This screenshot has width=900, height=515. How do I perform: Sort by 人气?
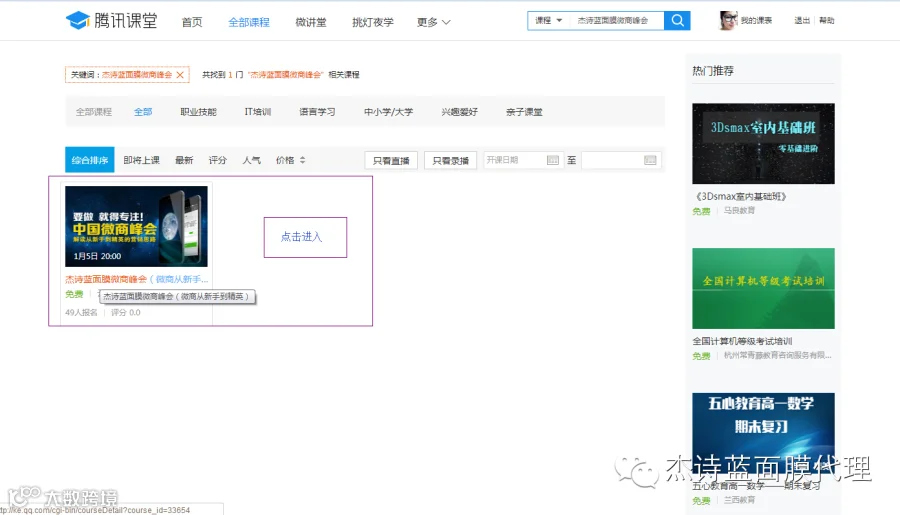coord(251,160)
